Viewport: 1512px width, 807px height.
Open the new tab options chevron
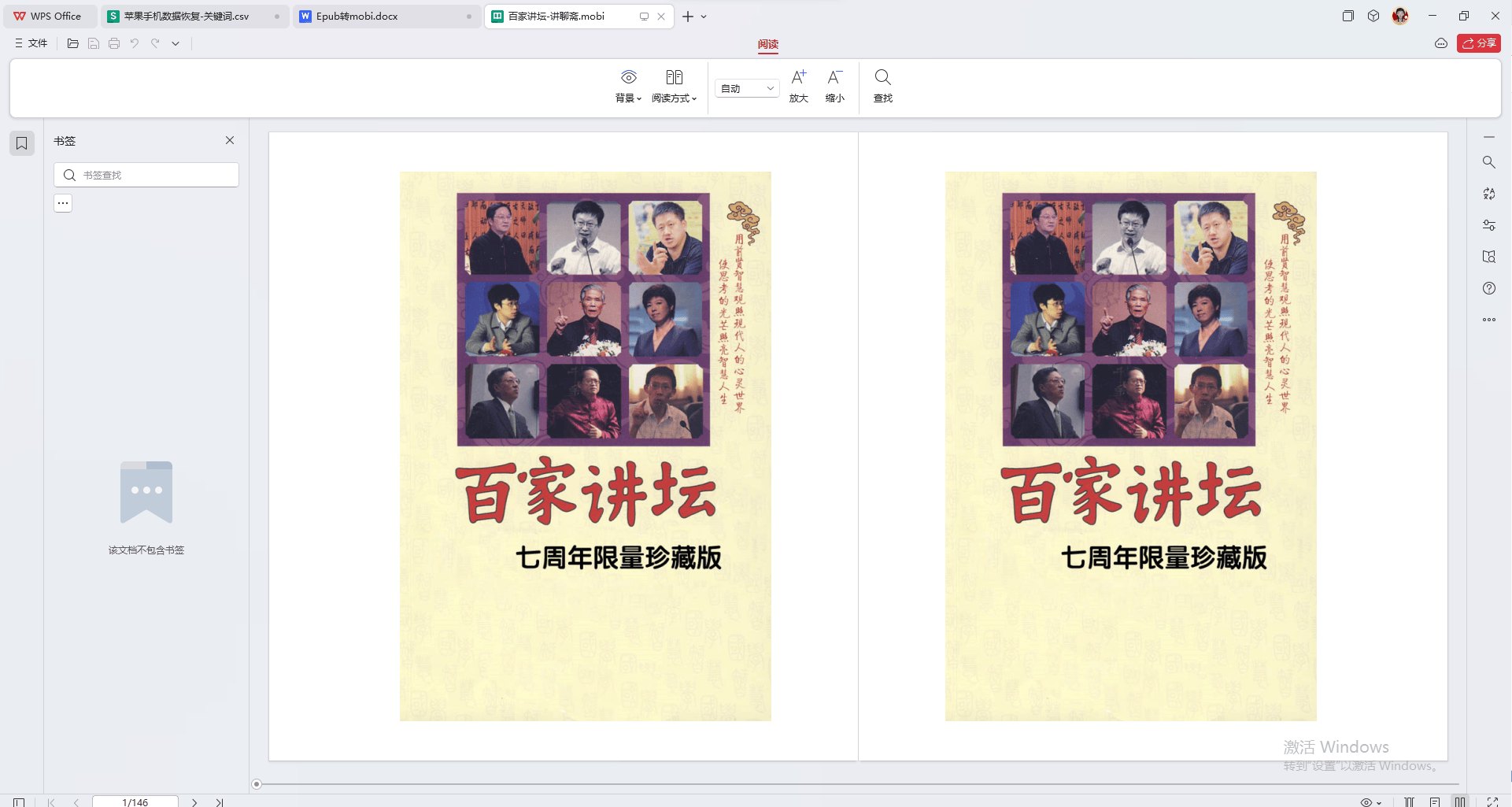pos(704,16)
